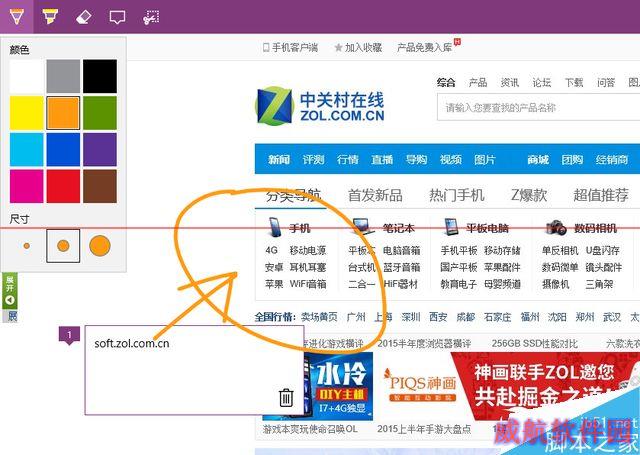The height and width of the screenshot is (455, 640).
Task: Open the 单反相机 link
Action: pos(560,251)
